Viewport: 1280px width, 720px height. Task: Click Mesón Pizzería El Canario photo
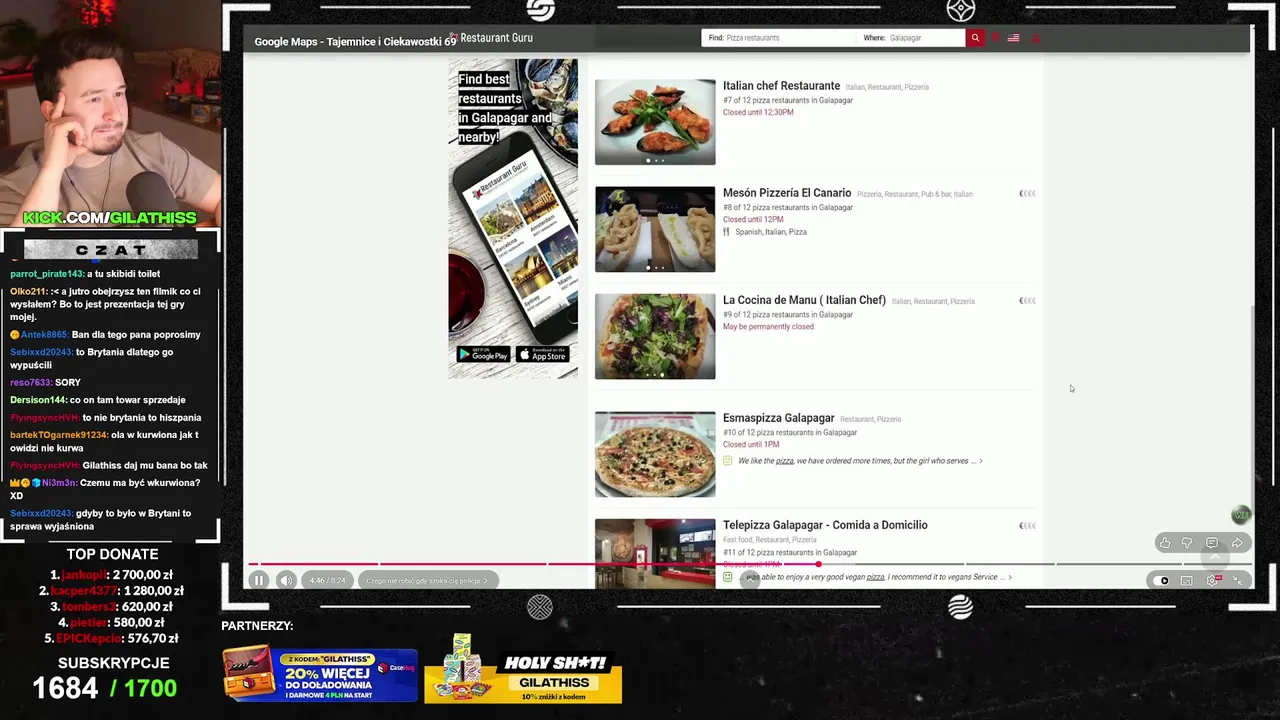coord(655,229)
